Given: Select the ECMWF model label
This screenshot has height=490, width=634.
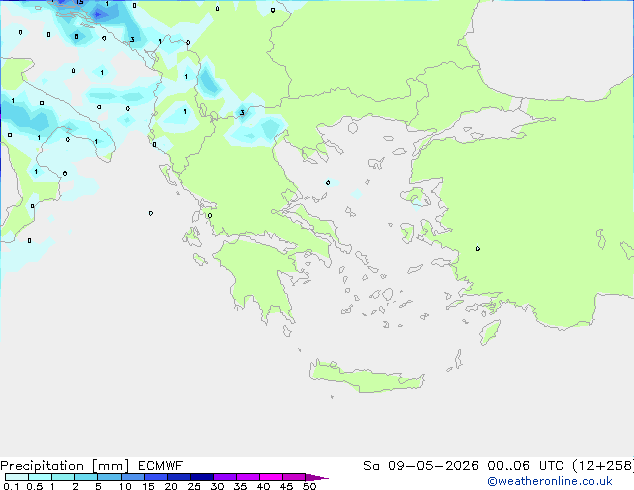Looking at the screenshot, I should click(161, 466).
